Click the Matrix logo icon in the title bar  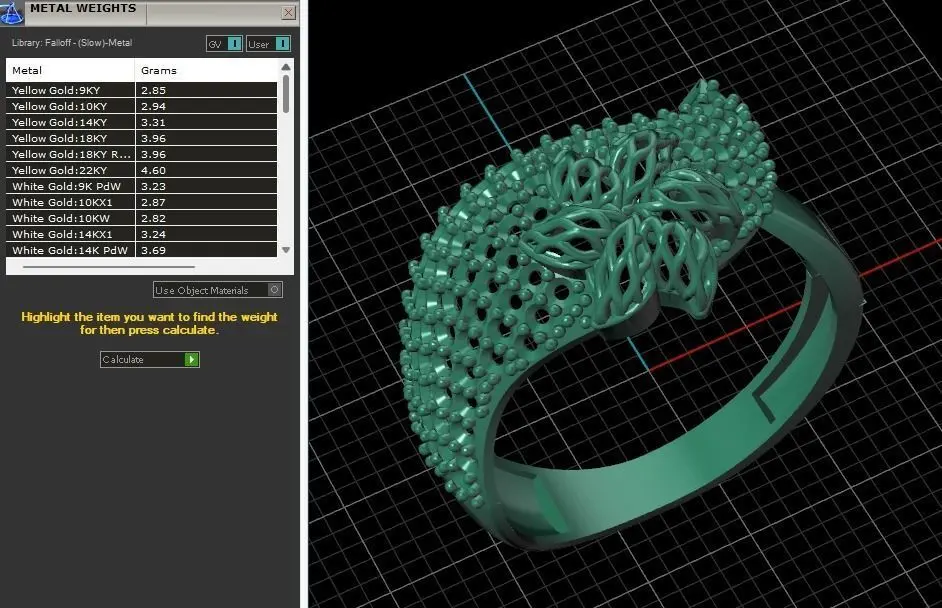(x=11, y=13)
